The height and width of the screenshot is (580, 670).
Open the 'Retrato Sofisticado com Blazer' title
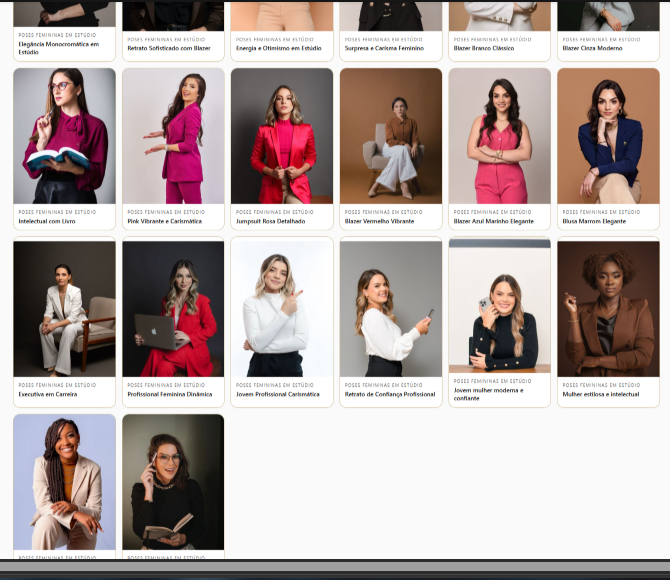coord(169,48)
